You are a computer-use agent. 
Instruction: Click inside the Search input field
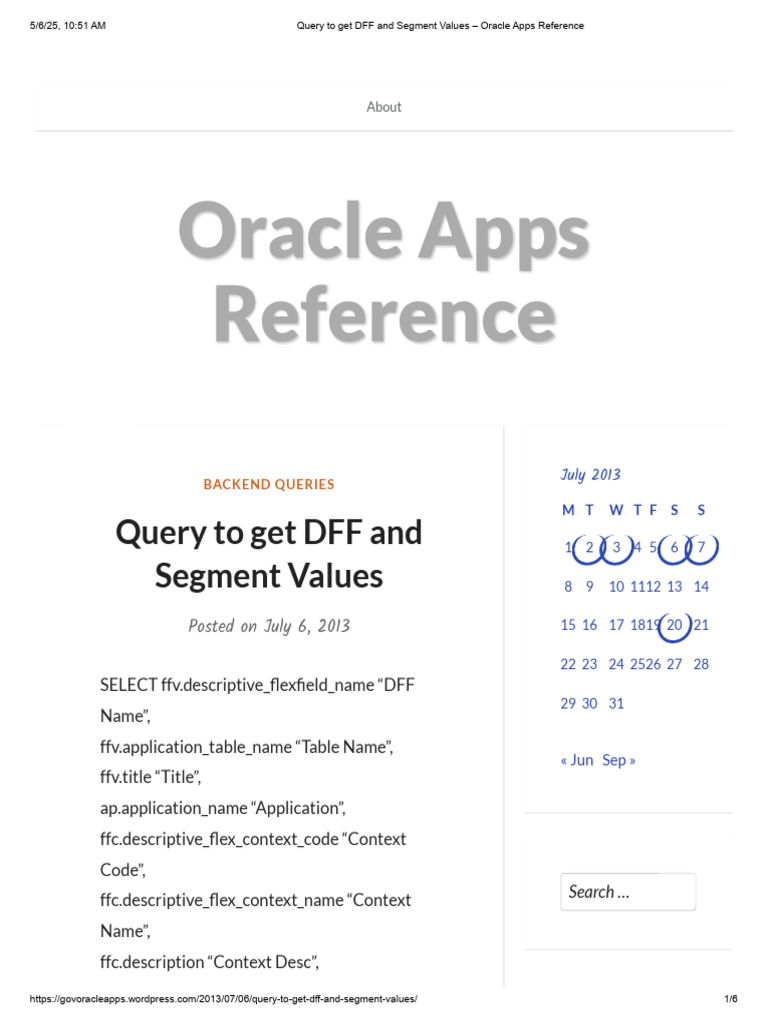628,891
